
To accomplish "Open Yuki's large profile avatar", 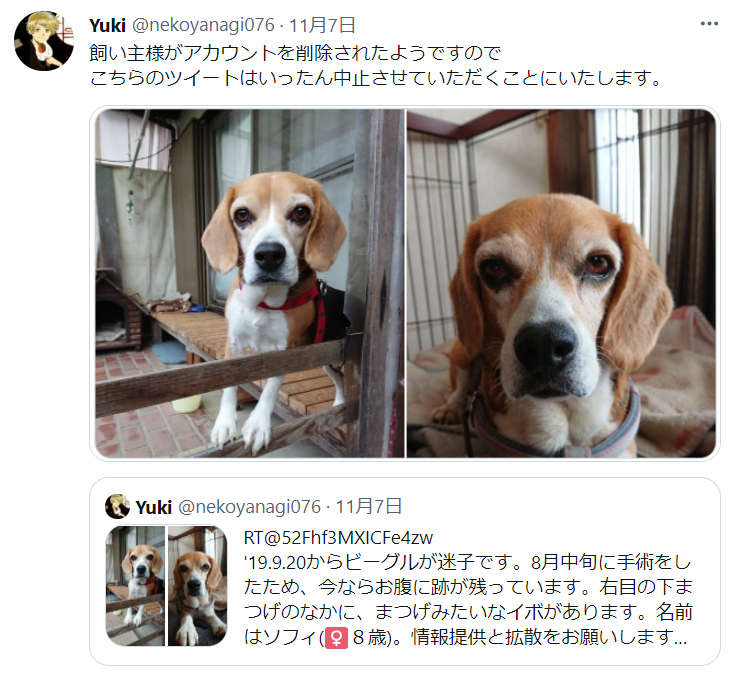I will [44, 41].
